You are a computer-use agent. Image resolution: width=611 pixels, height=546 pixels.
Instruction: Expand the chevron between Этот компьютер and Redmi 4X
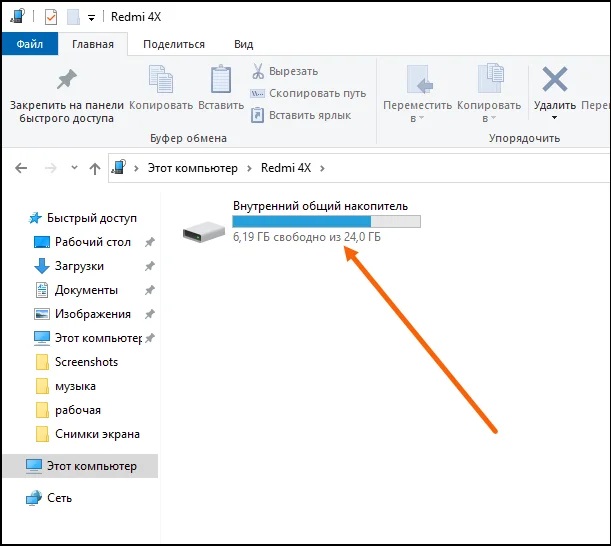[249, 168]
